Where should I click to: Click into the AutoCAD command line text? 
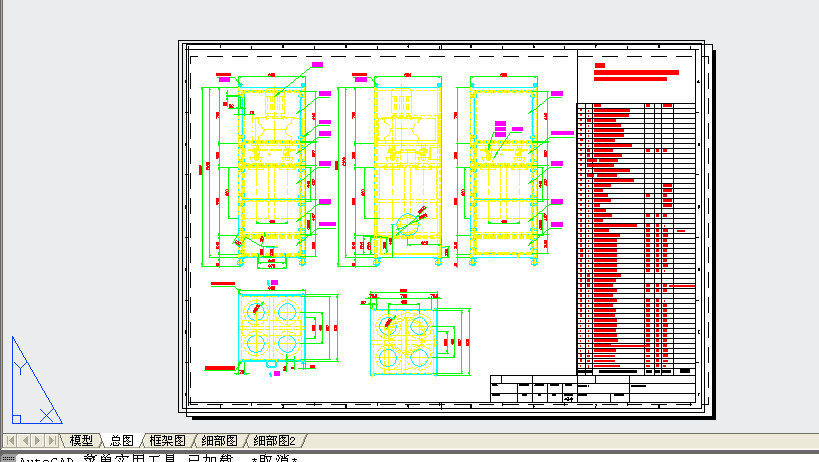click(158, 458)
